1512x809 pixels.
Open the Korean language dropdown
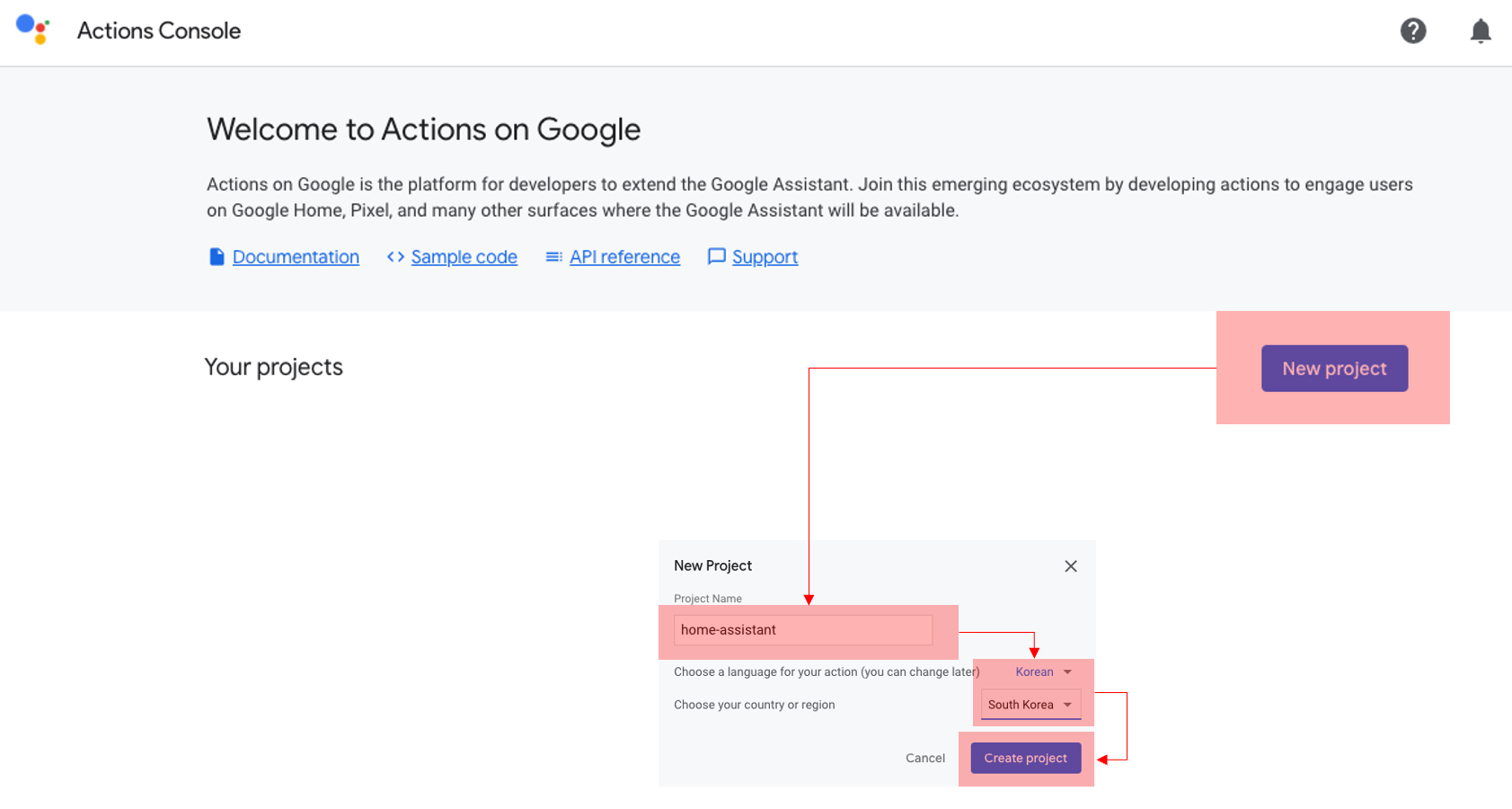[1043, 672]
